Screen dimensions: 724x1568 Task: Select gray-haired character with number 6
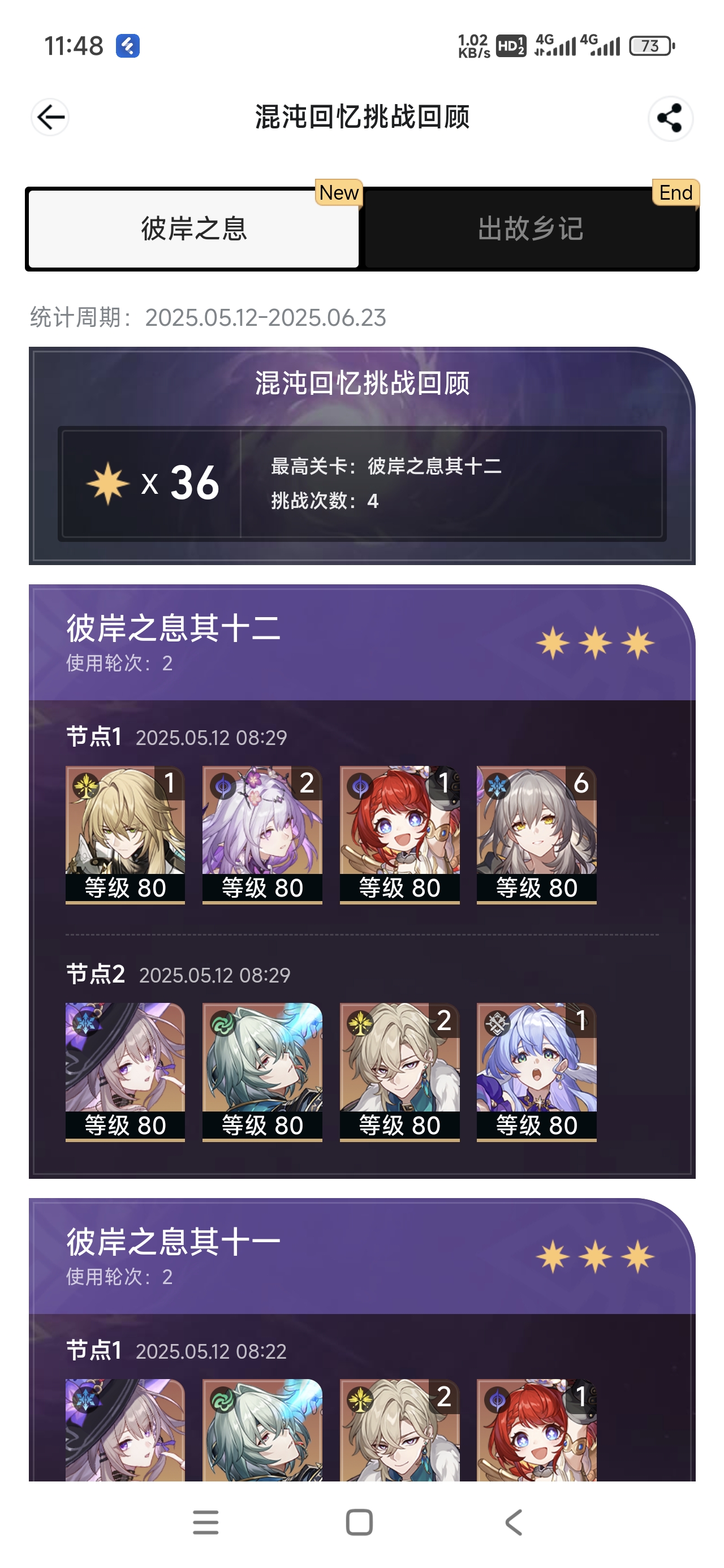tap(536, 834)
